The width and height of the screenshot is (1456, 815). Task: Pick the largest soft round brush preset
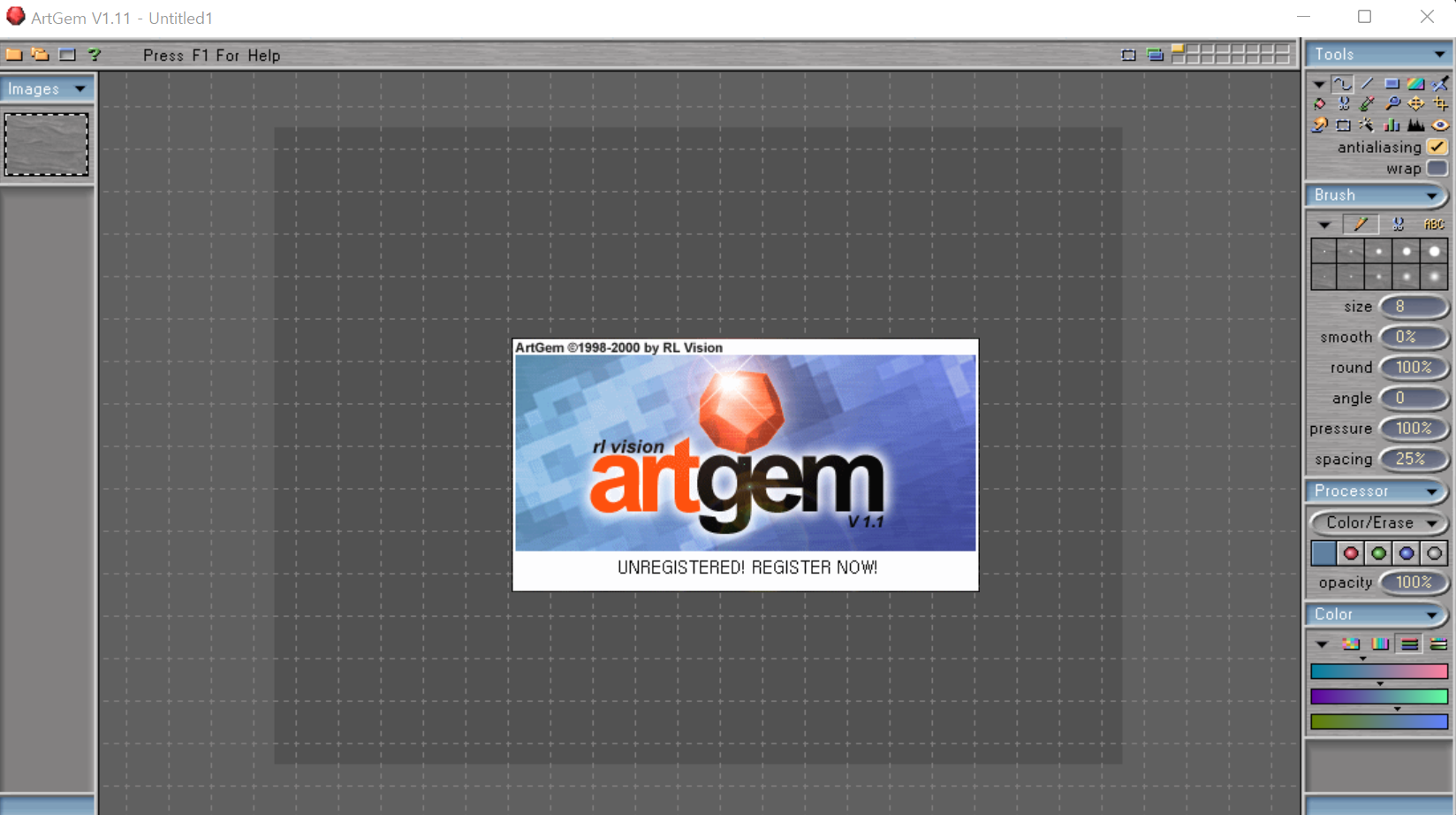click(1434, 277)
